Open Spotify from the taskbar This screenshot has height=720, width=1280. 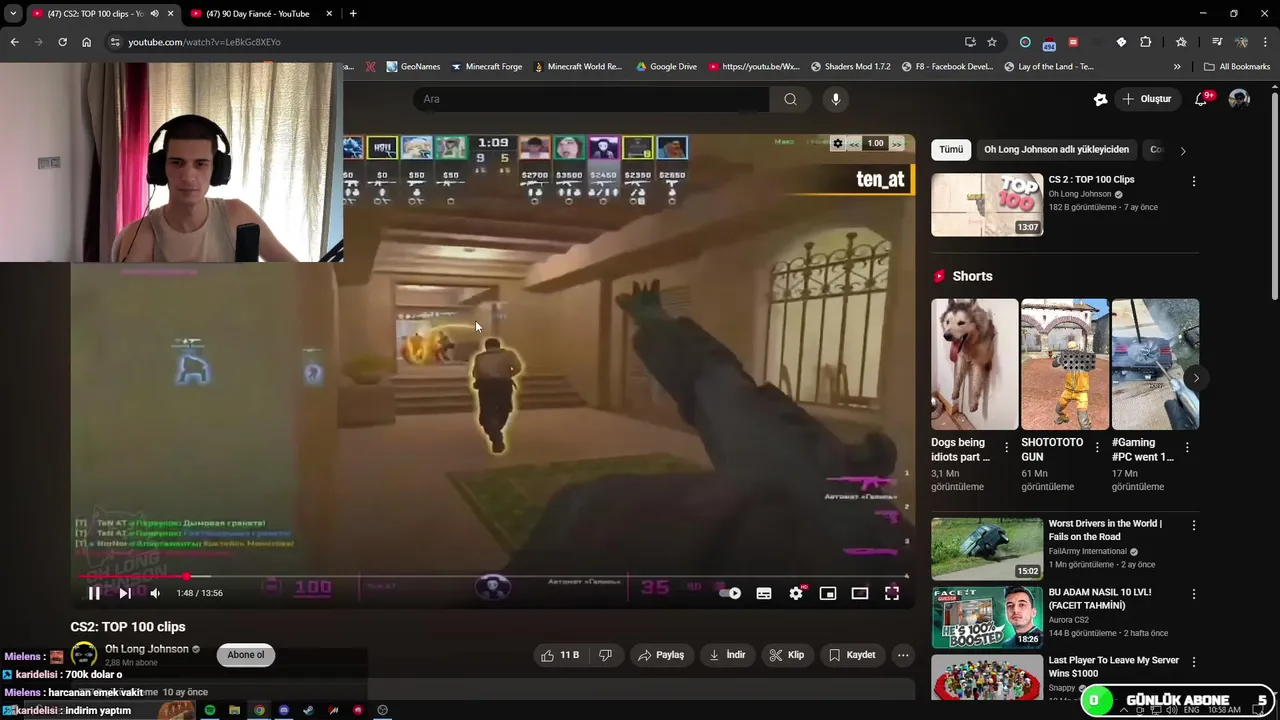(x=210, y=710)
